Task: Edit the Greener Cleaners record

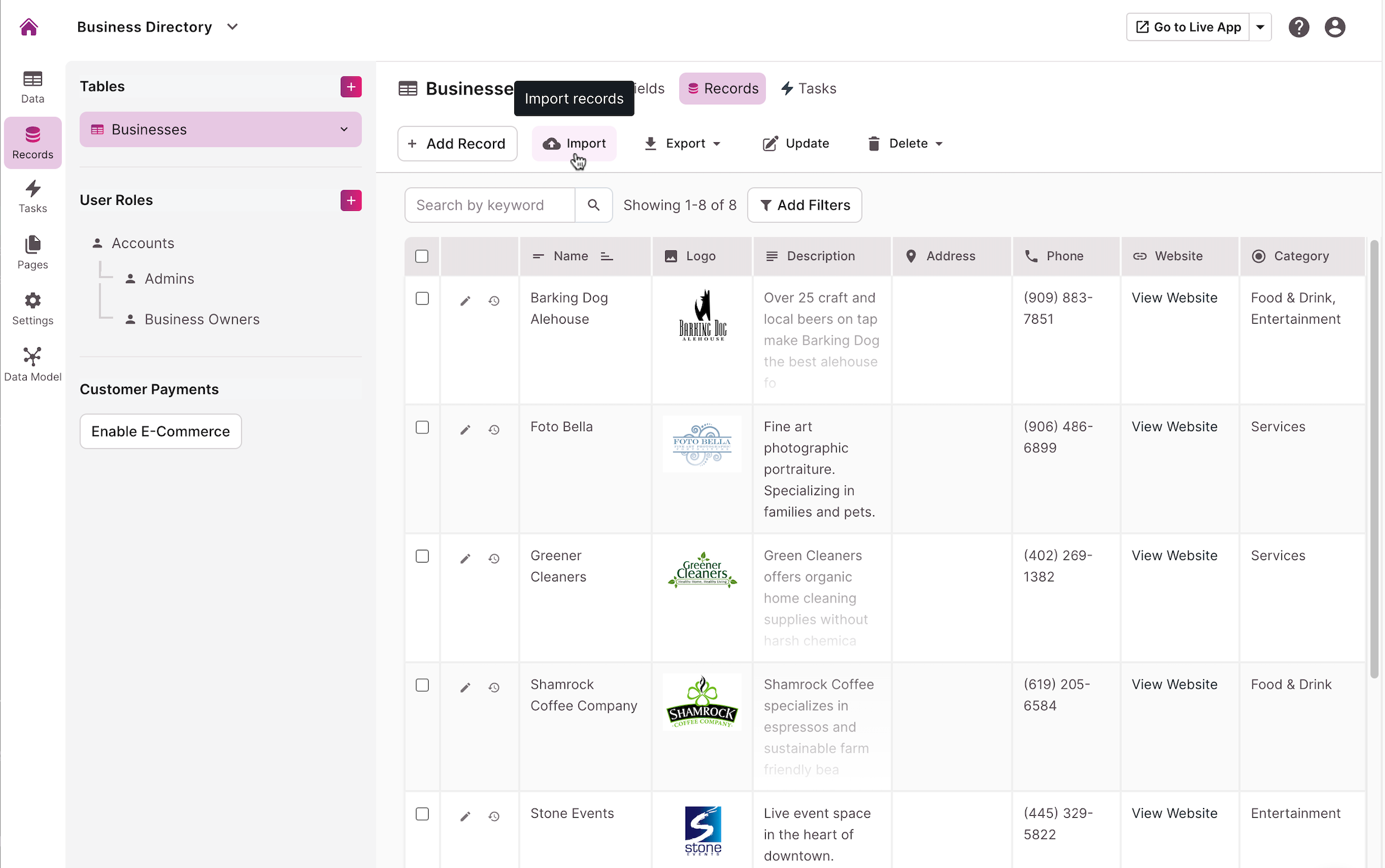Action: pos(465,559)
